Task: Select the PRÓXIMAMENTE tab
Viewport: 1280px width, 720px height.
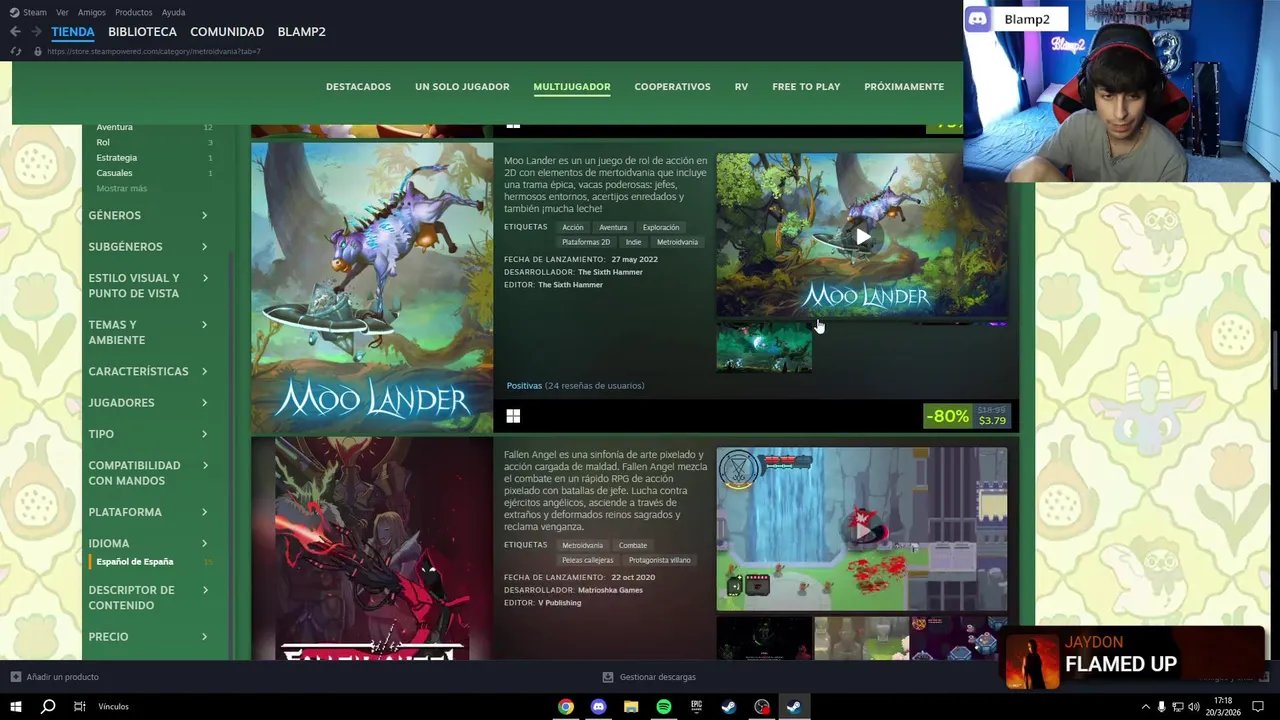Action: click(x=904, y=87)
